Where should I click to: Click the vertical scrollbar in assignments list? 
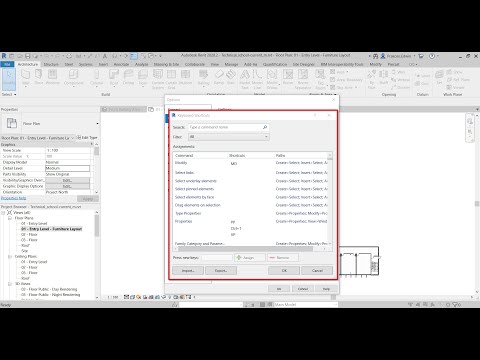tap(330, 200)
